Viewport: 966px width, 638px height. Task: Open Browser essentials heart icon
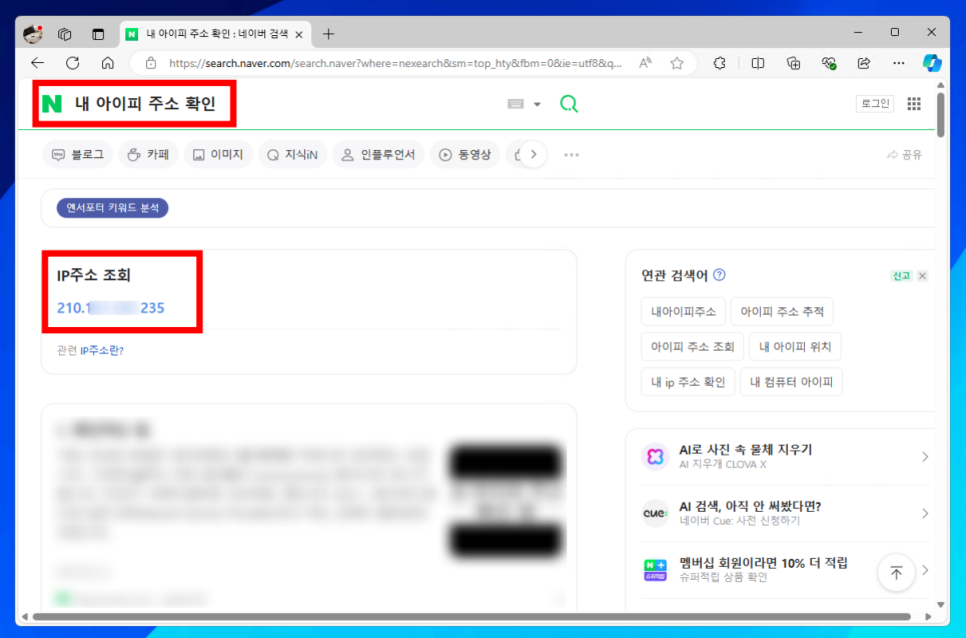point(829,63)
